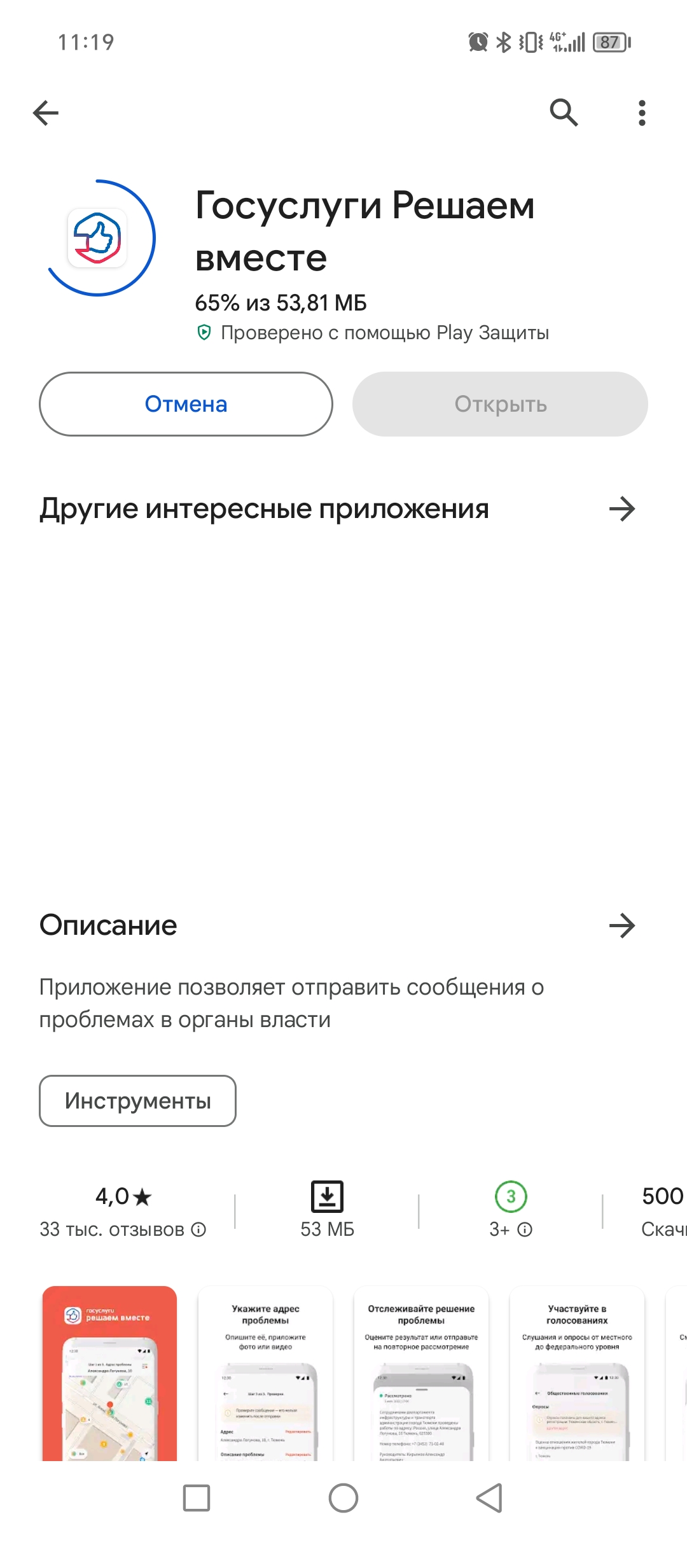
Task: Expand the Описание section arrow
Action: (x=622, y=925)
